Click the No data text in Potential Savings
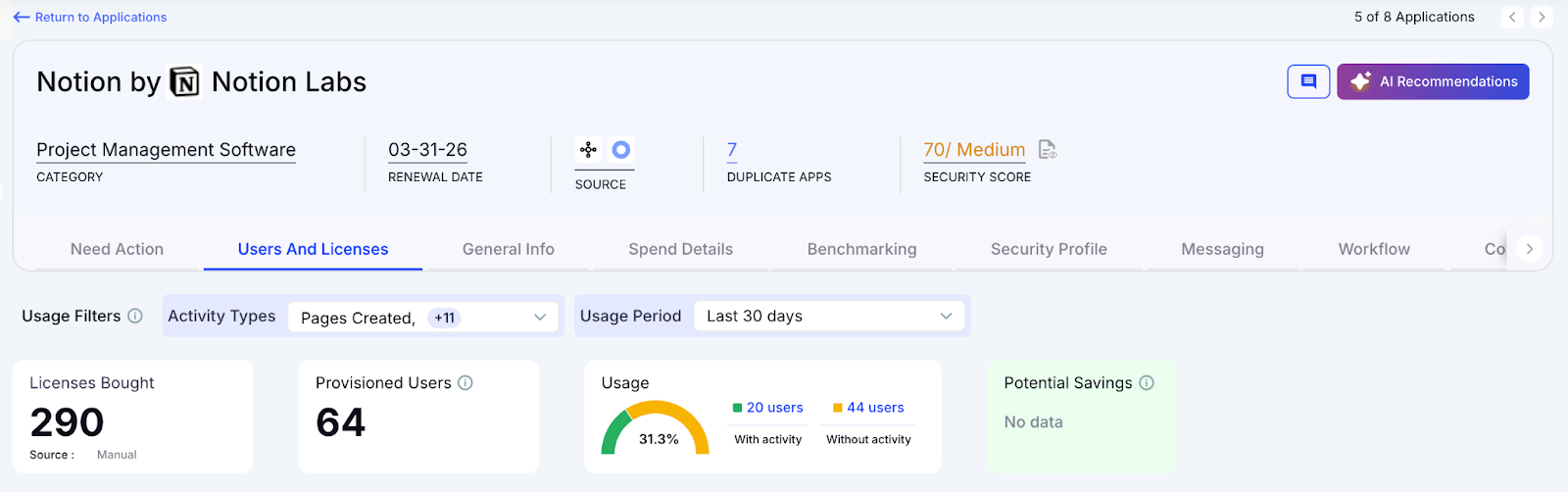The width and height of the screenshot is (1568, 492). pyautogui.click(x=1033, y=422)
